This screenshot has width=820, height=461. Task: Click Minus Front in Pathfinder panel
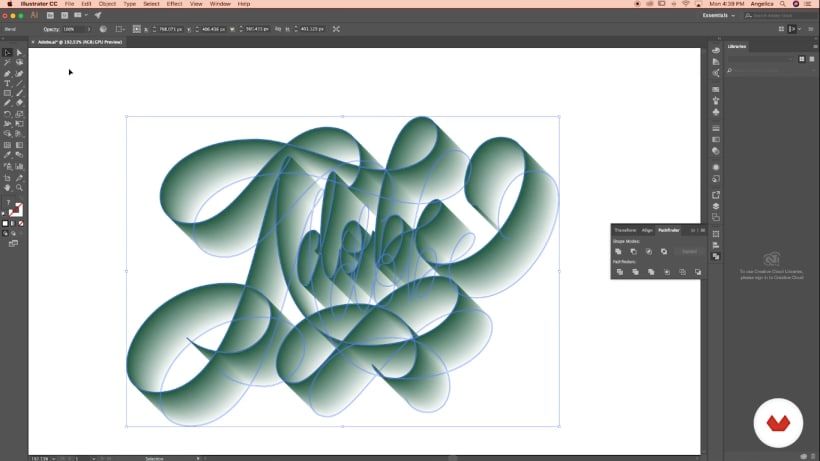(633, 251)
